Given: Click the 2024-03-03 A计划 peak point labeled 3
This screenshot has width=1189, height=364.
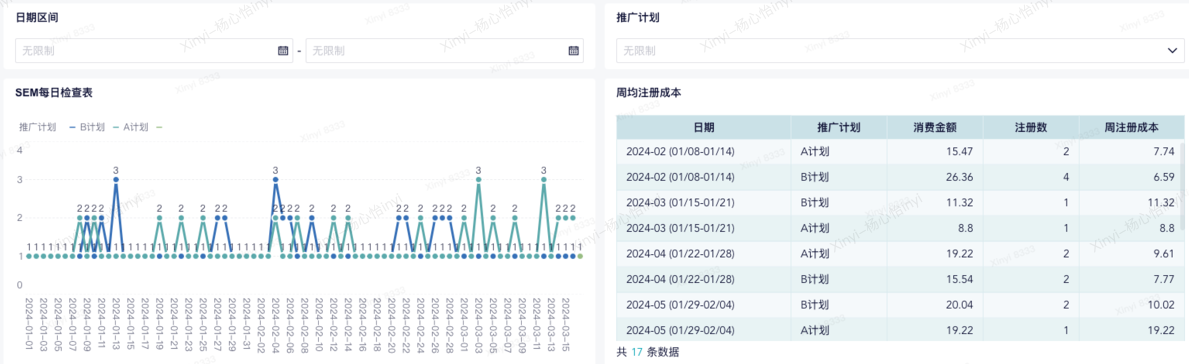Looking at the screenshot, I should 478,180.
